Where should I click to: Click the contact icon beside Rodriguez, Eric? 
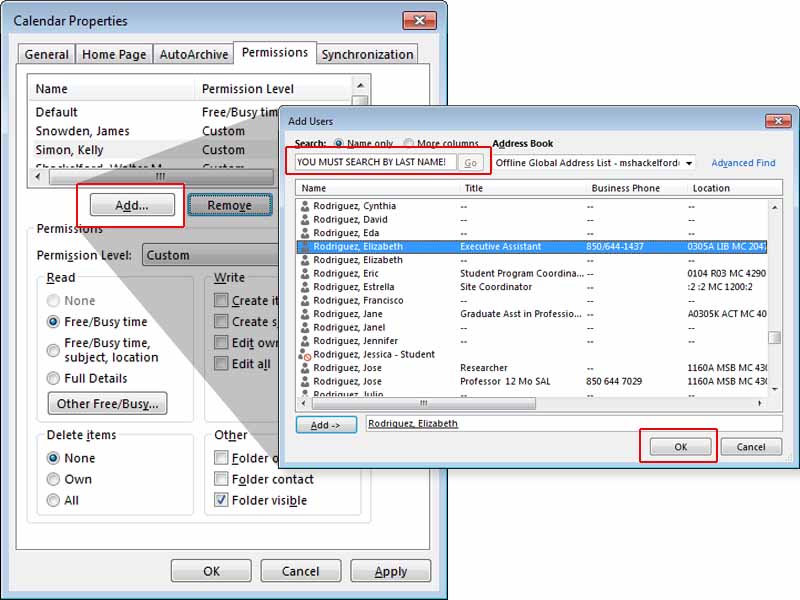tap(306, 273)
